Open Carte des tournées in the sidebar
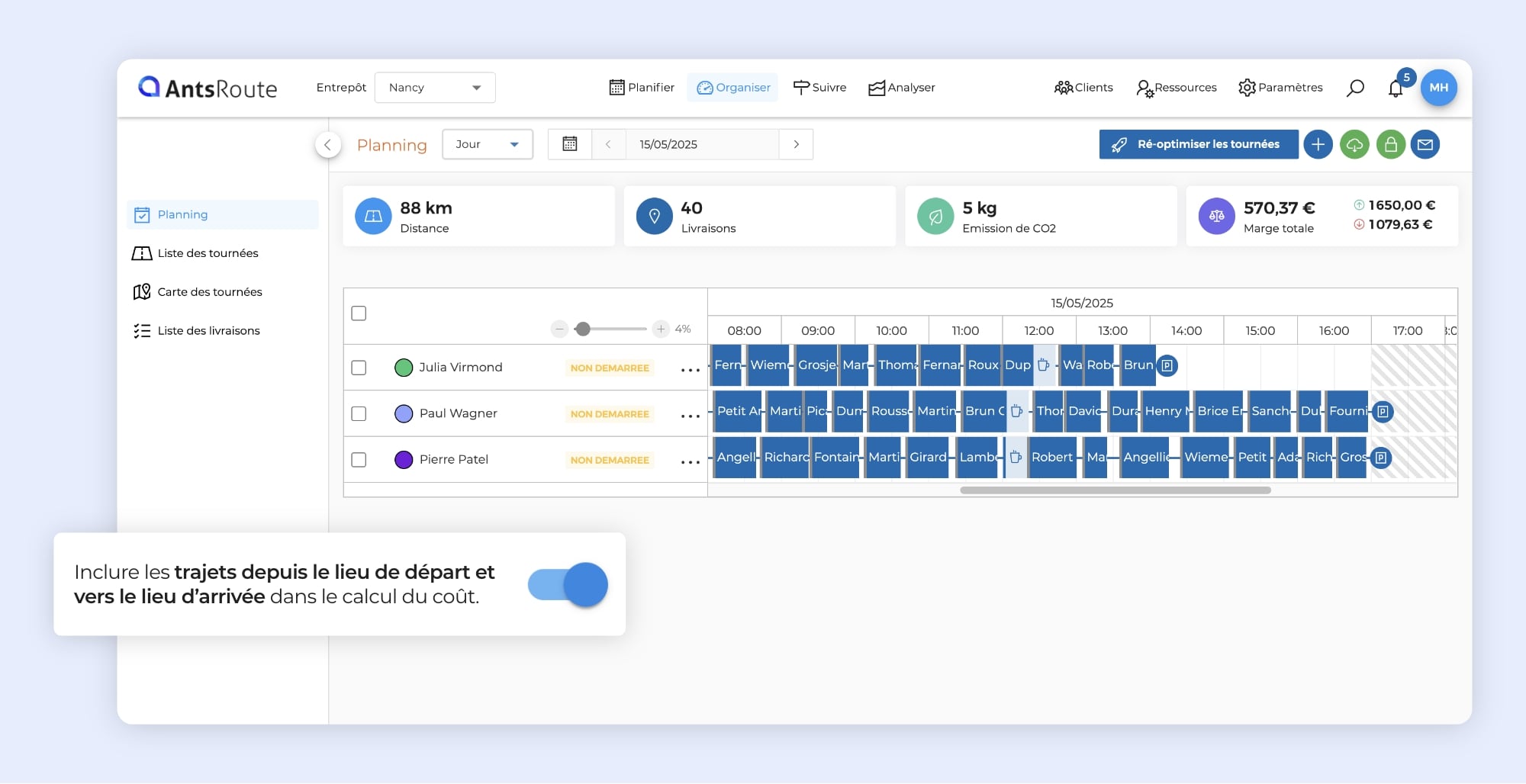Image resolution: width=1526 pixels, height=784 pixels. click(x=197, y=292)
